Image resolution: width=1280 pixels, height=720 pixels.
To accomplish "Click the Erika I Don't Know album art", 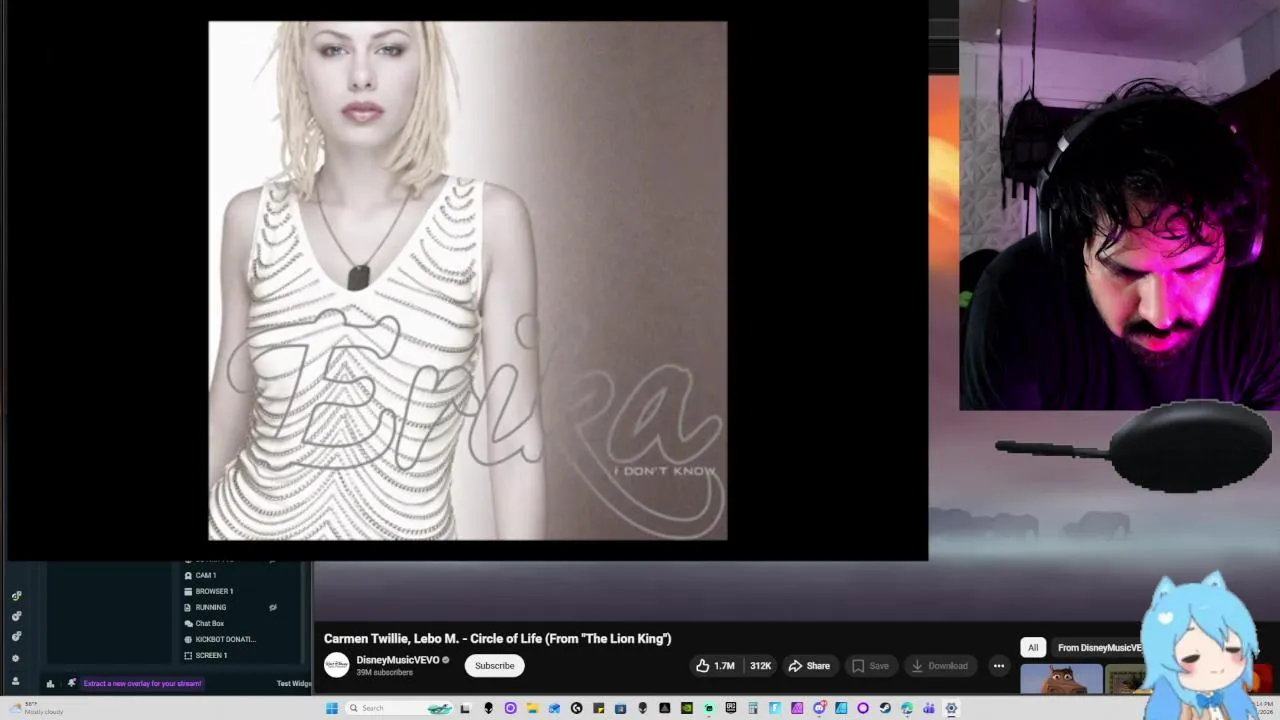I will pos(467,281).
